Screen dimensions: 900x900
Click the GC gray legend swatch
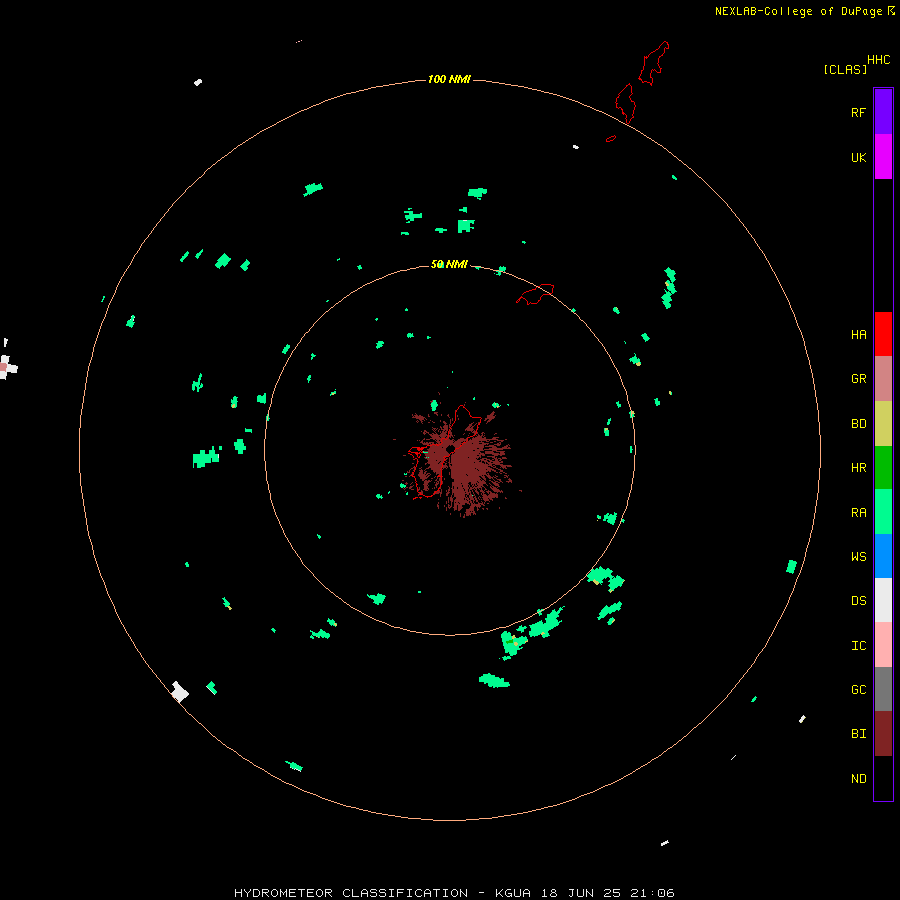[x=883, y=689]
